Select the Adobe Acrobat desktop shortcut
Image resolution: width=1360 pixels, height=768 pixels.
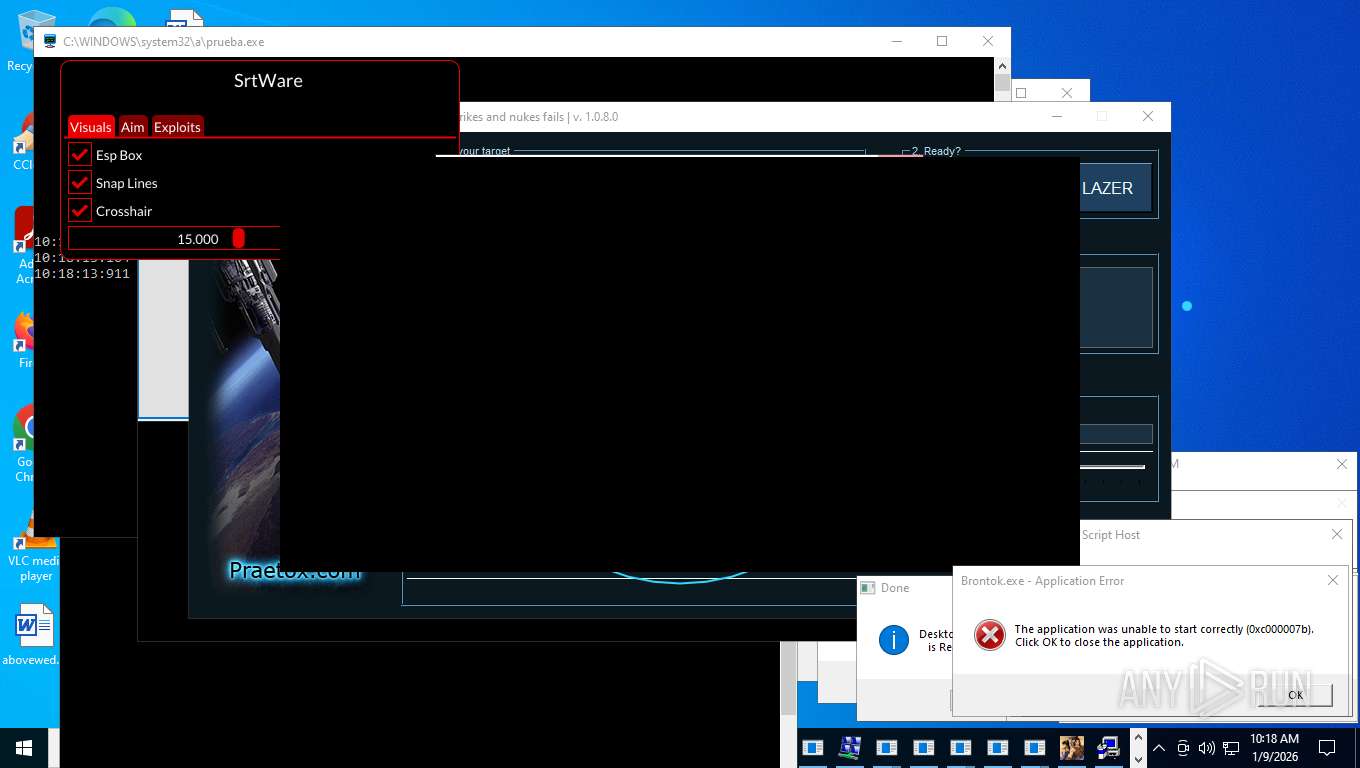[24, 246]
